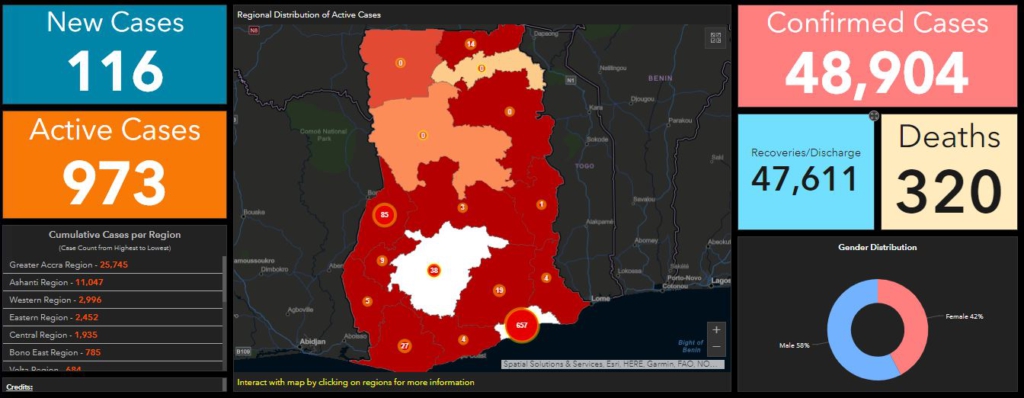Select the 38 cases marker on white region
1024x398 pixels.
click(434, 270)
